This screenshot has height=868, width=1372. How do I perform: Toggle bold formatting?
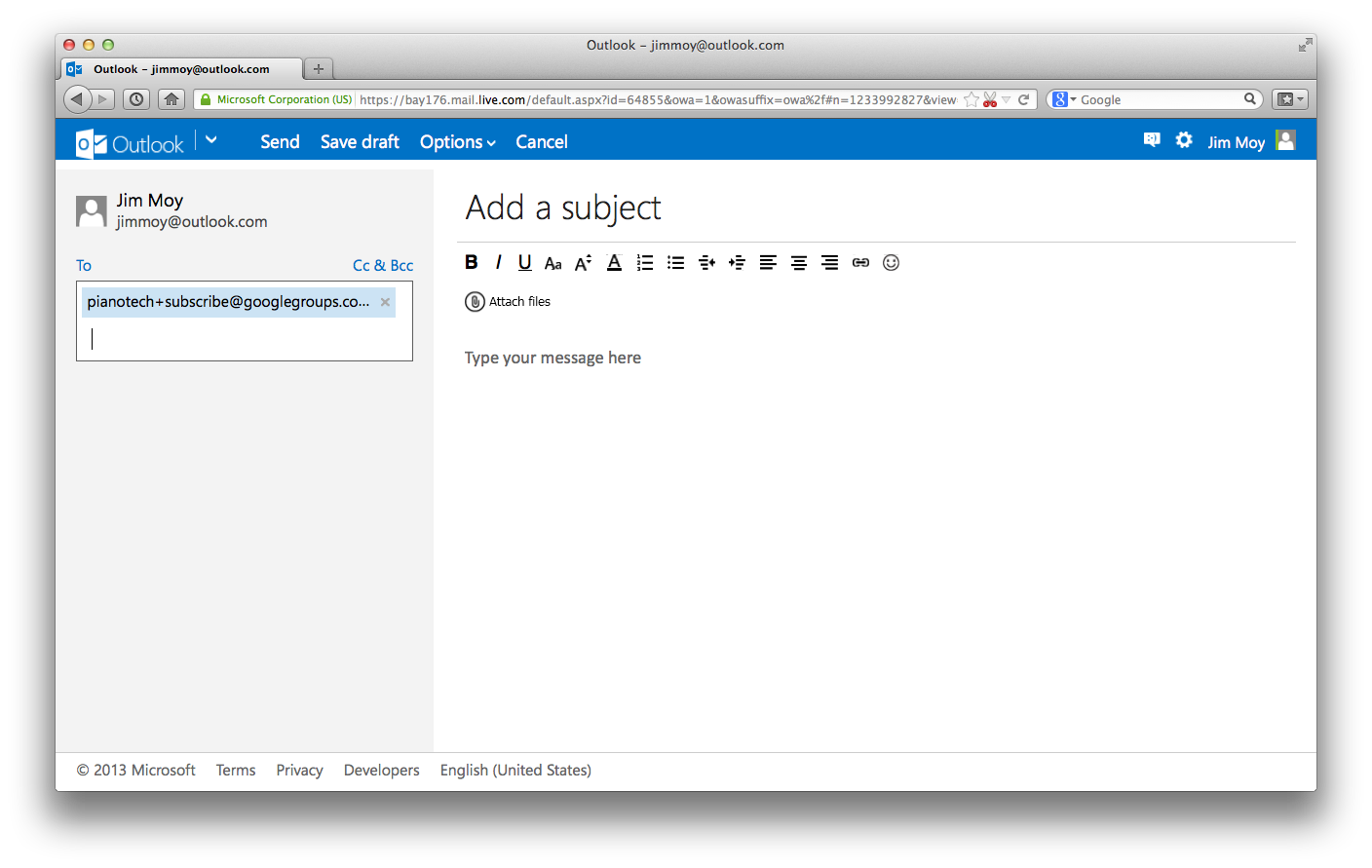tap(472, 262)
